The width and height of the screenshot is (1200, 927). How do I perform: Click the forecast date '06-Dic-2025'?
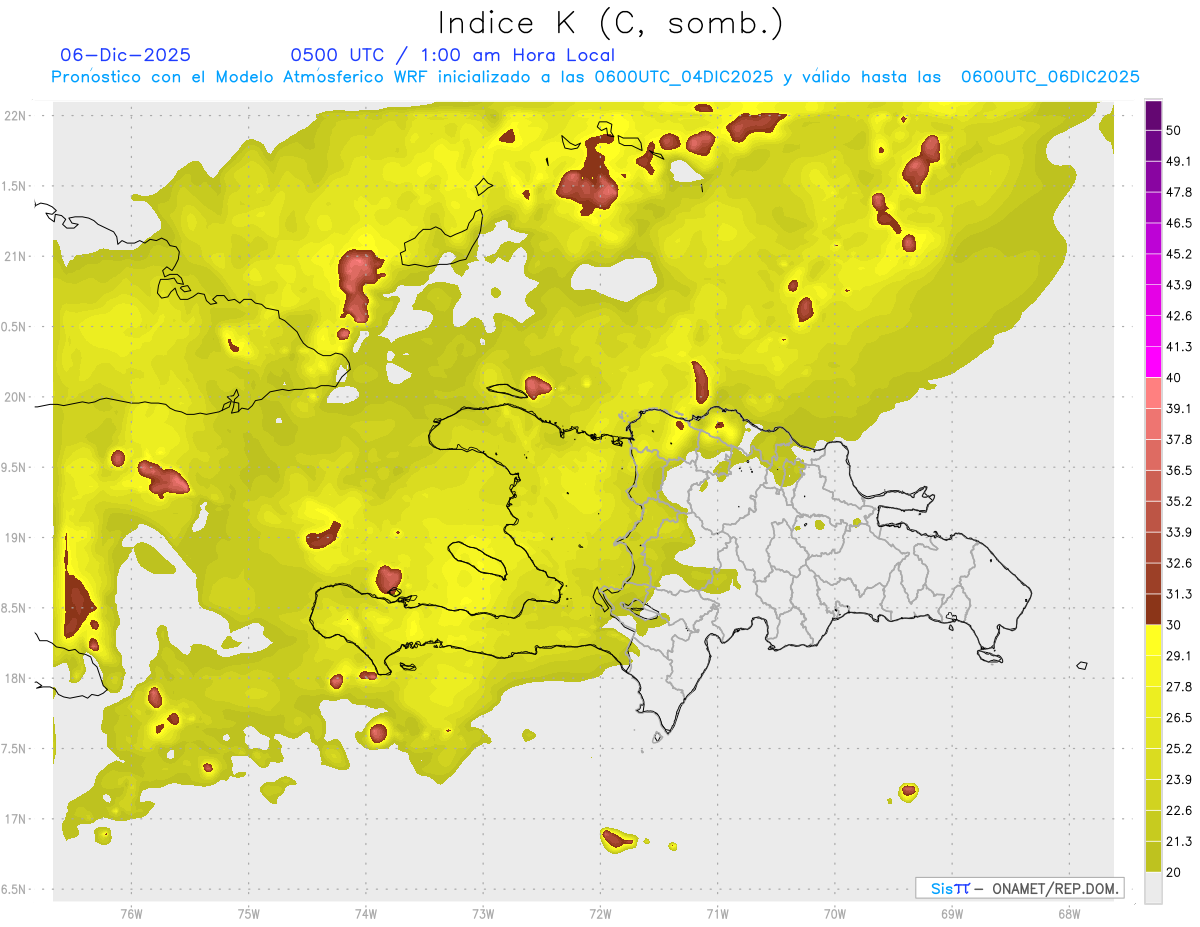coord(125,55)
